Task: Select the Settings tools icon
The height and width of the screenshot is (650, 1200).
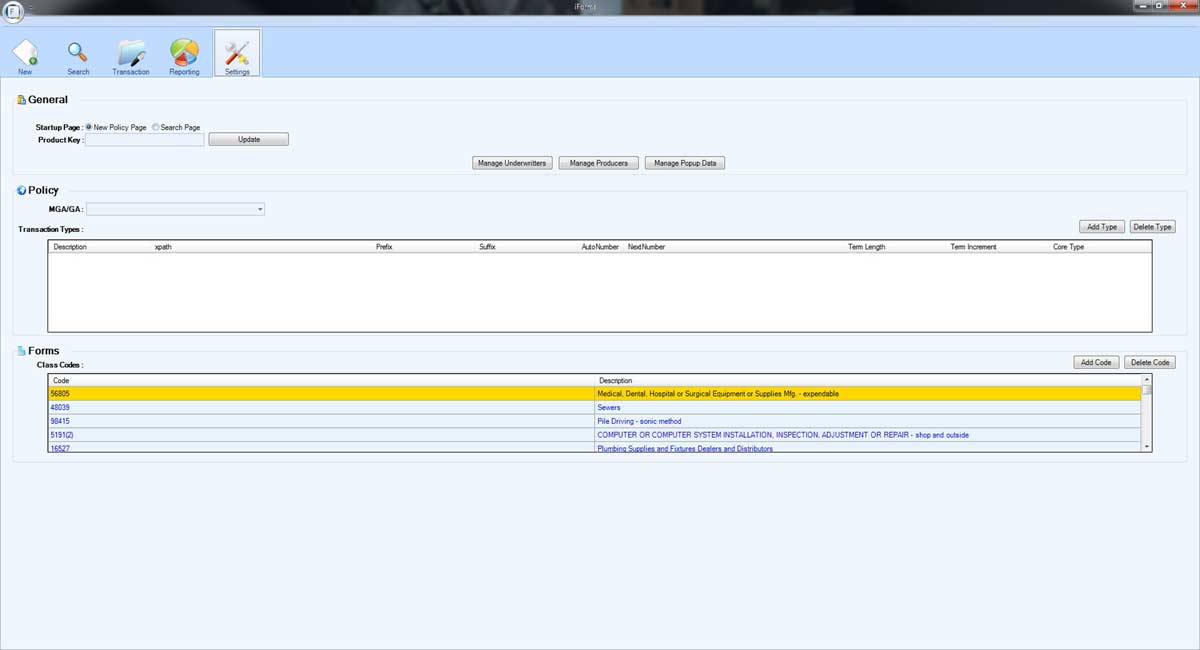Action: click(237, 55)
